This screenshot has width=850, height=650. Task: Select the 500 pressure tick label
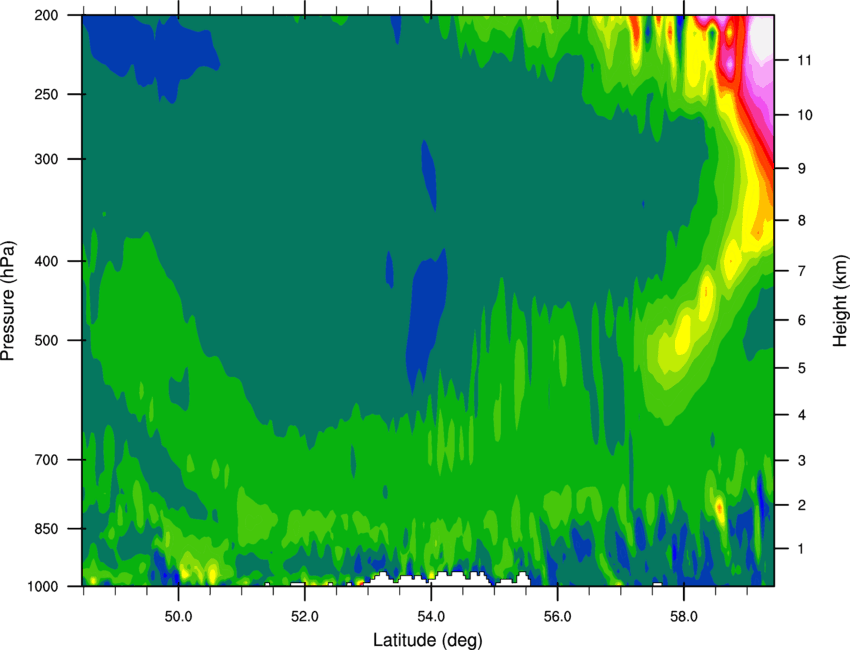click(x=47, y=340)
